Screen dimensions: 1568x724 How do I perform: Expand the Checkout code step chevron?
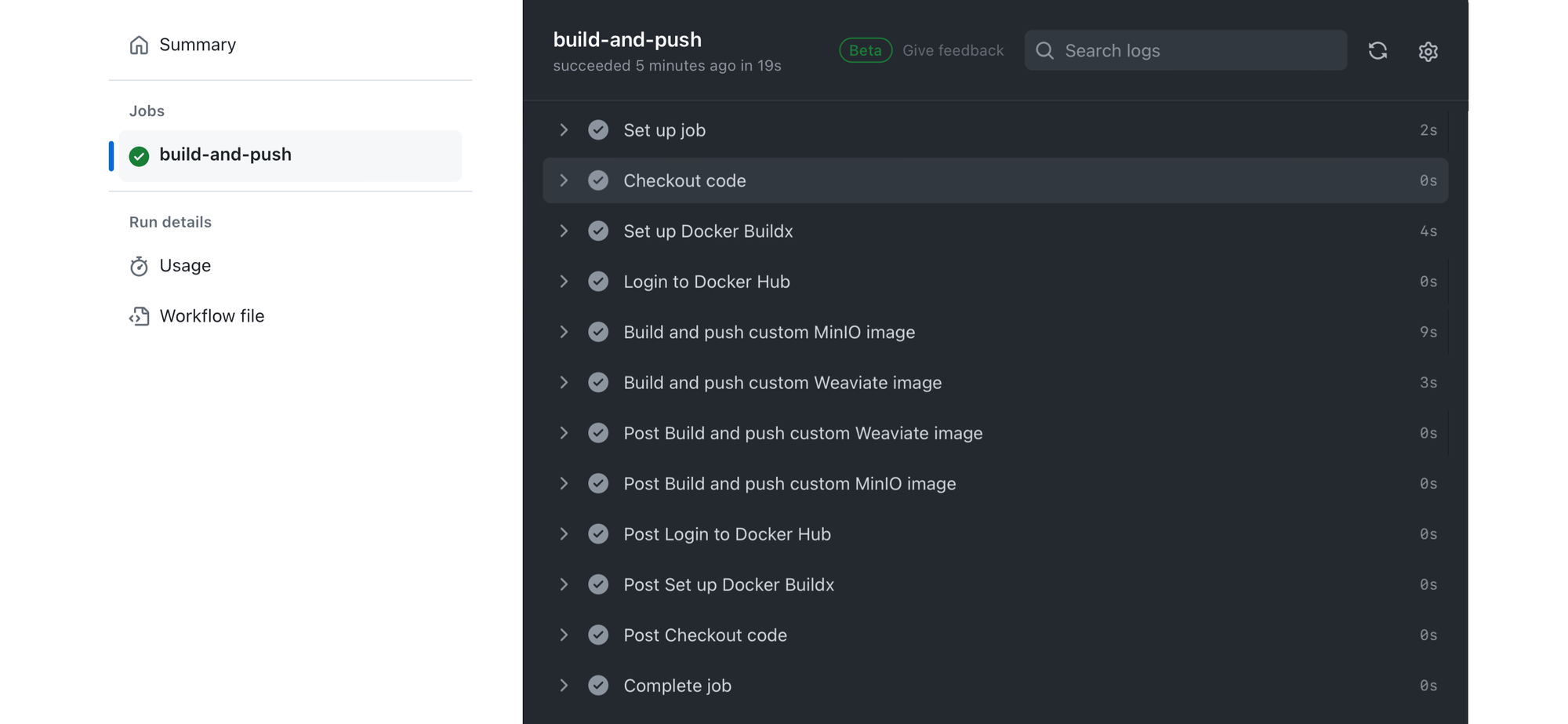564,180
